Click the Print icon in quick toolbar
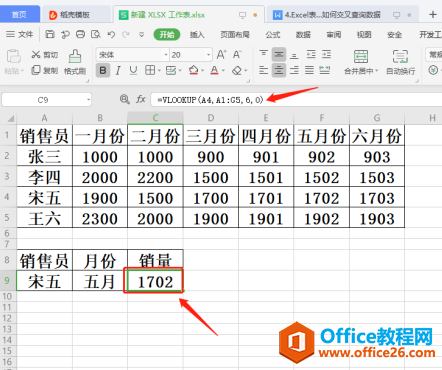Viewport: 442px width, 370px height. [80, 34]
